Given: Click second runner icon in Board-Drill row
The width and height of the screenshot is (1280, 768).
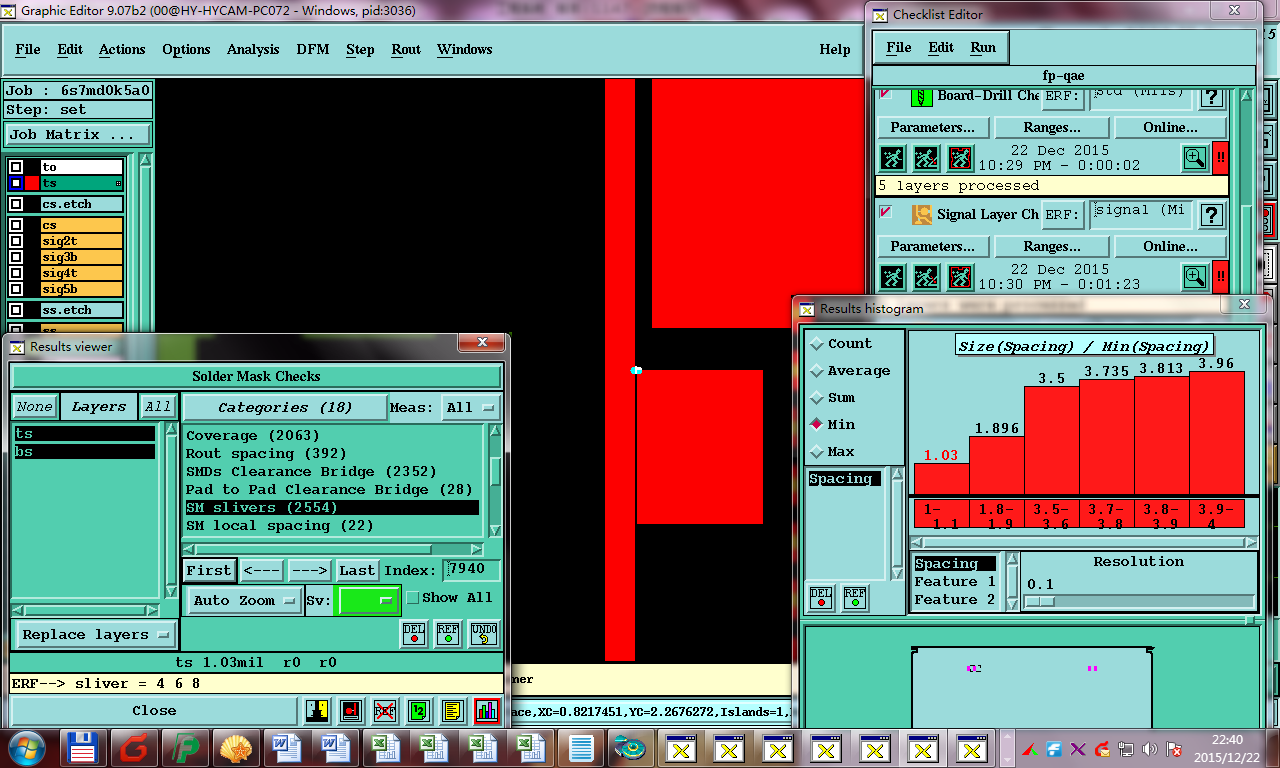Looking at the screenshot, I should (926, 158).
